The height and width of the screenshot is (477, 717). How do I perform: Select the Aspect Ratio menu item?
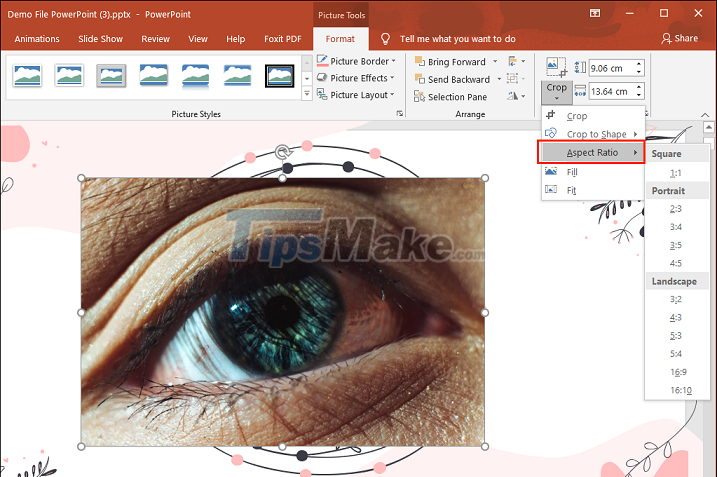592,153
